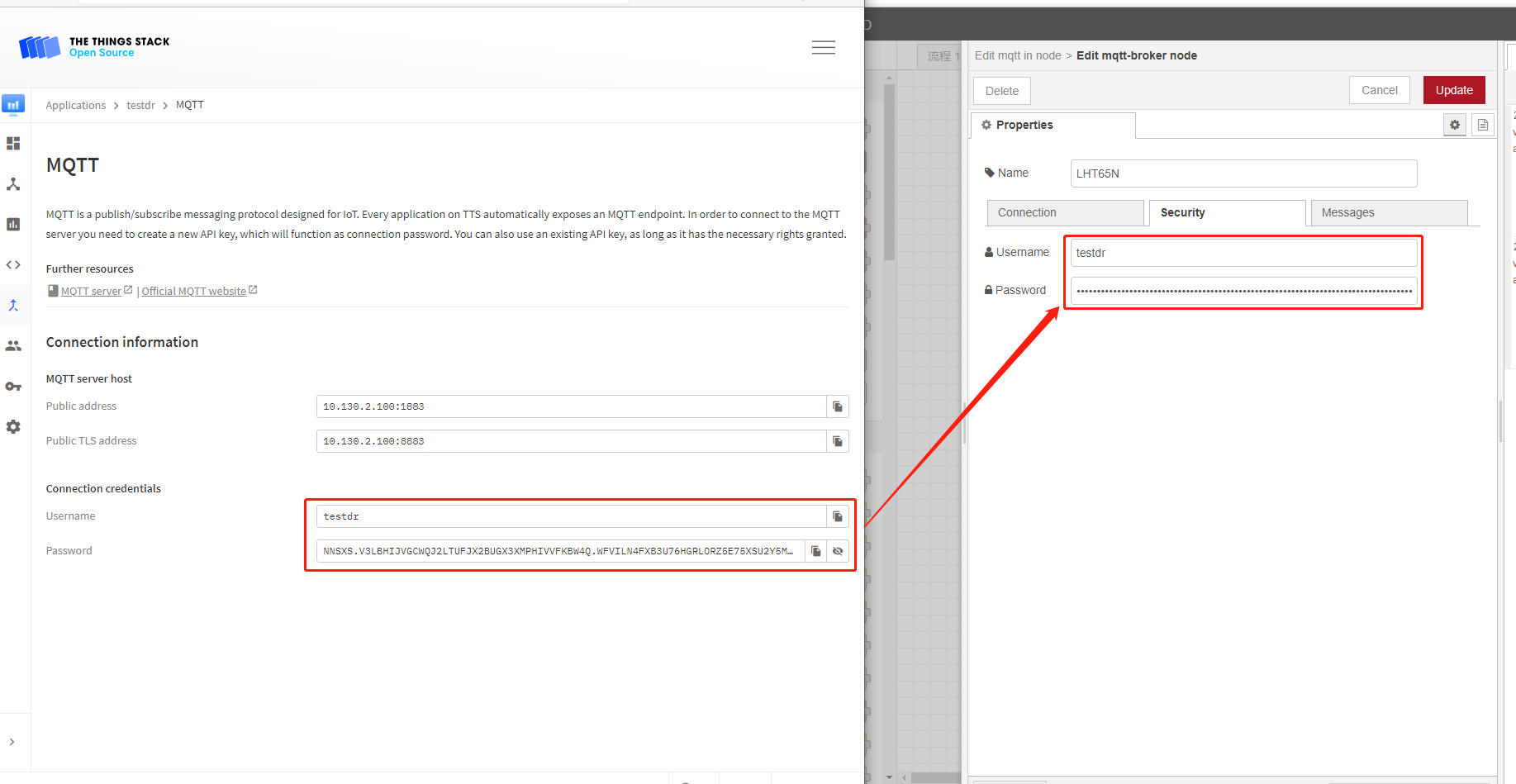
Task: Click the TTS password field
Action: tap(560, 551)
